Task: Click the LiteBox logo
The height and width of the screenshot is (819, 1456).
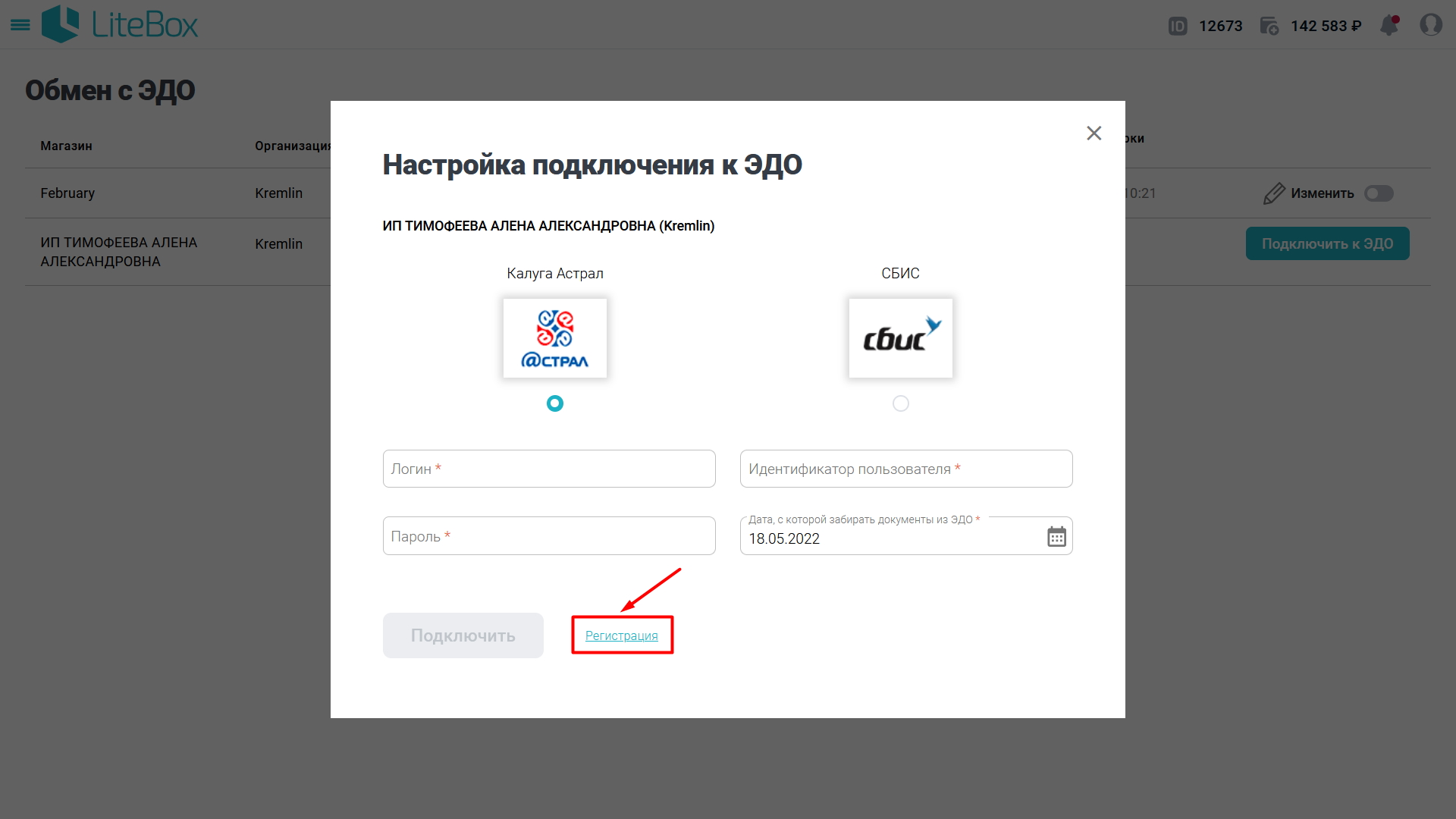Action: (x=120, y=24)
